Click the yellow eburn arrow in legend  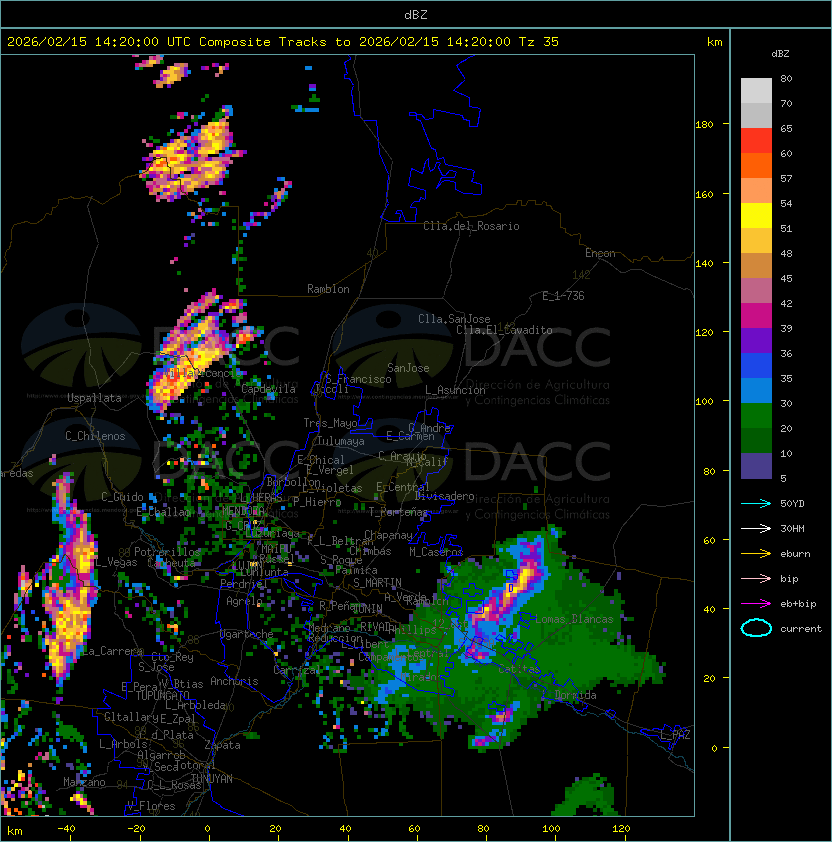pyautogui.click(x=756, y=554)
